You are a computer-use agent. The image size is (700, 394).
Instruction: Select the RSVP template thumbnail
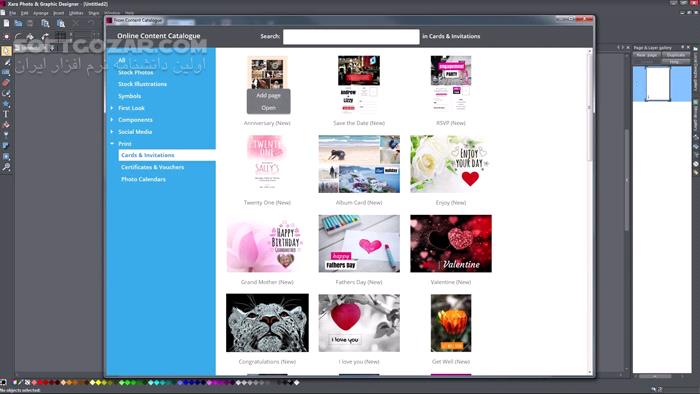[451, 84]
